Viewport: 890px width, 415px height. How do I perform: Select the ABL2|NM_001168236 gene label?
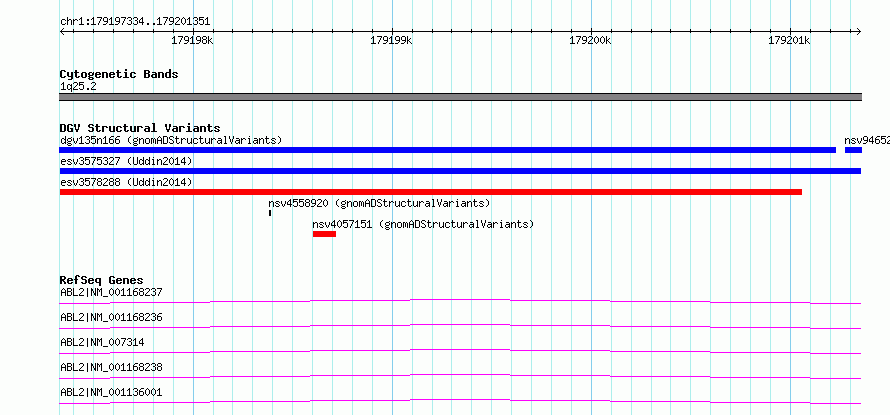tap(111, 317)
